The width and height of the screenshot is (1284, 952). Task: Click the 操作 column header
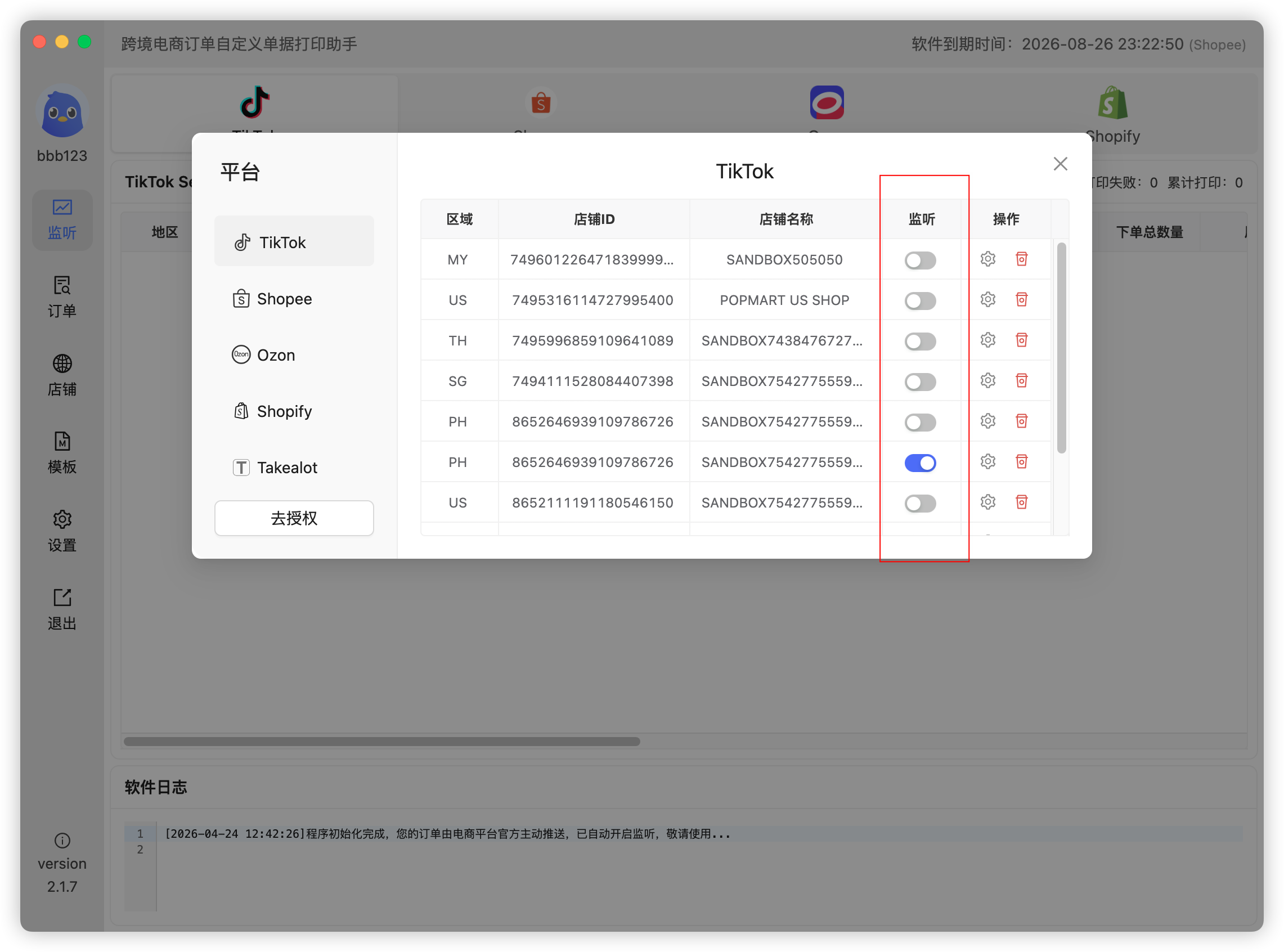1005,219
